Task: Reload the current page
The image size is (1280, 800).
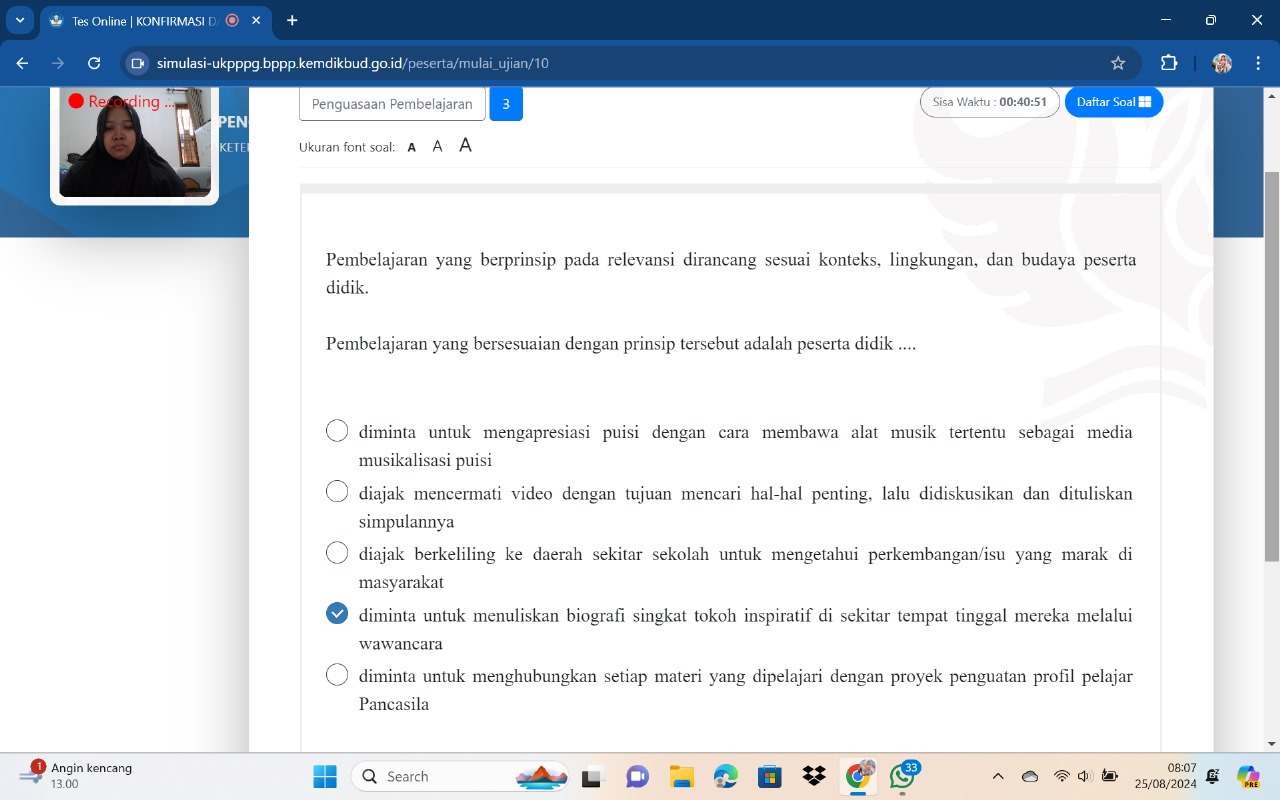Action: click(x=94, y=63)
